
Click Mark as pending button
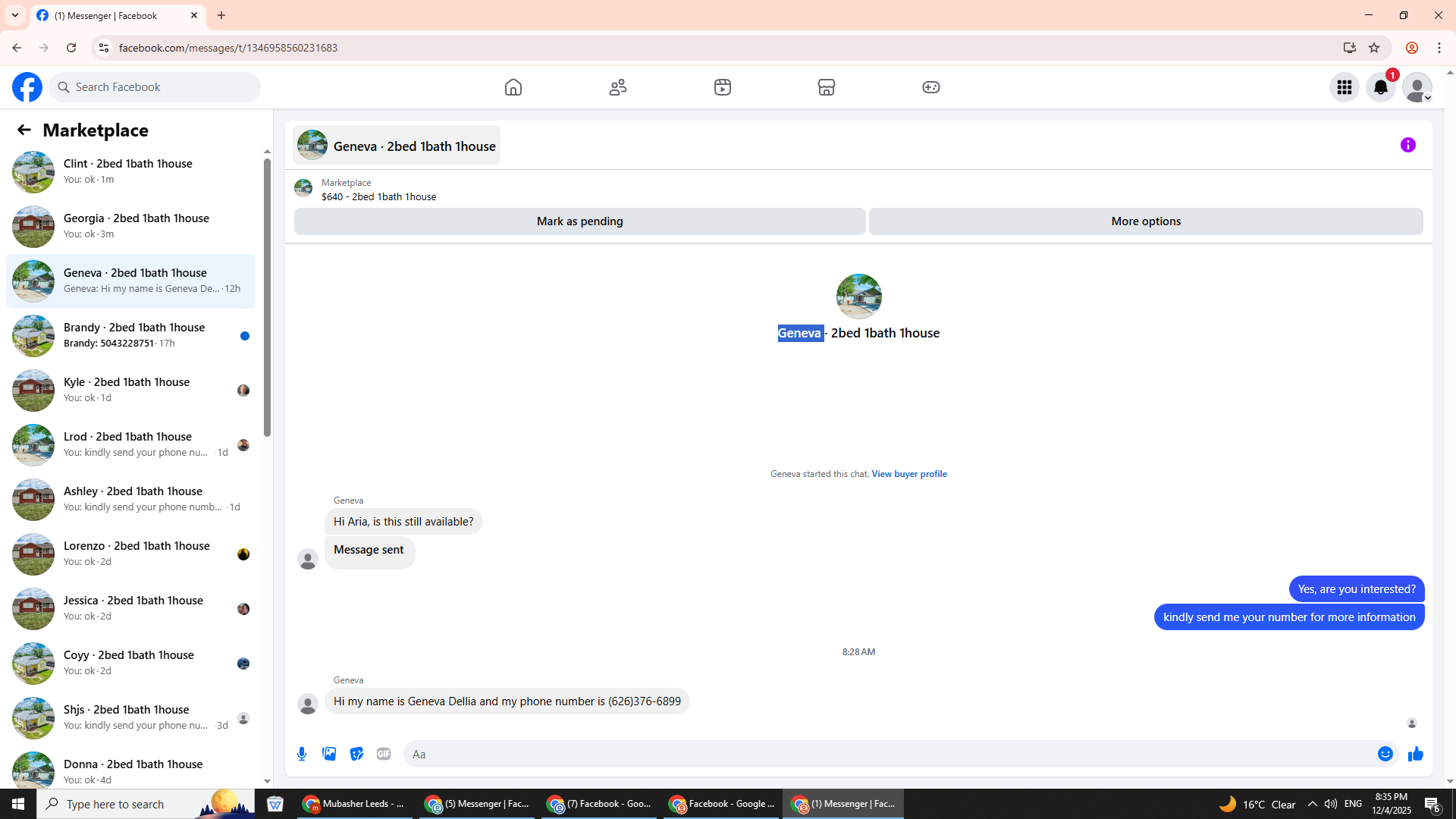point(579,221)
